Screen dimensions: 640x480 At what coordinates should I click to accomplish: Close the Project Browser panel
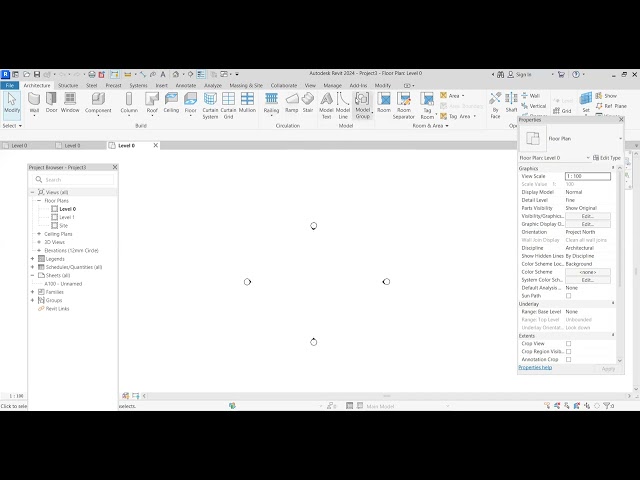[115, 167]
